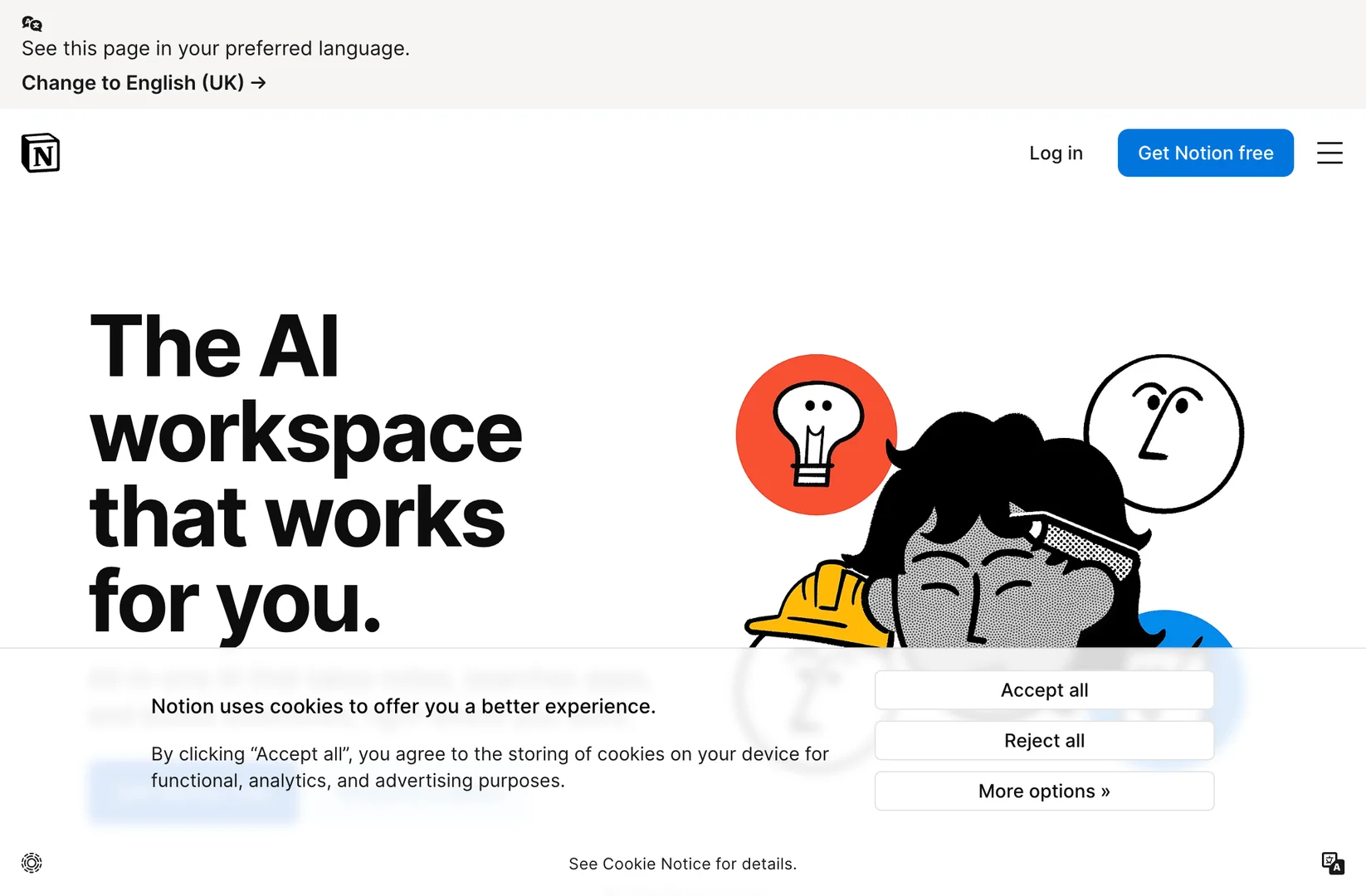Open the hamburger navigation menu

pos(1329,153)
